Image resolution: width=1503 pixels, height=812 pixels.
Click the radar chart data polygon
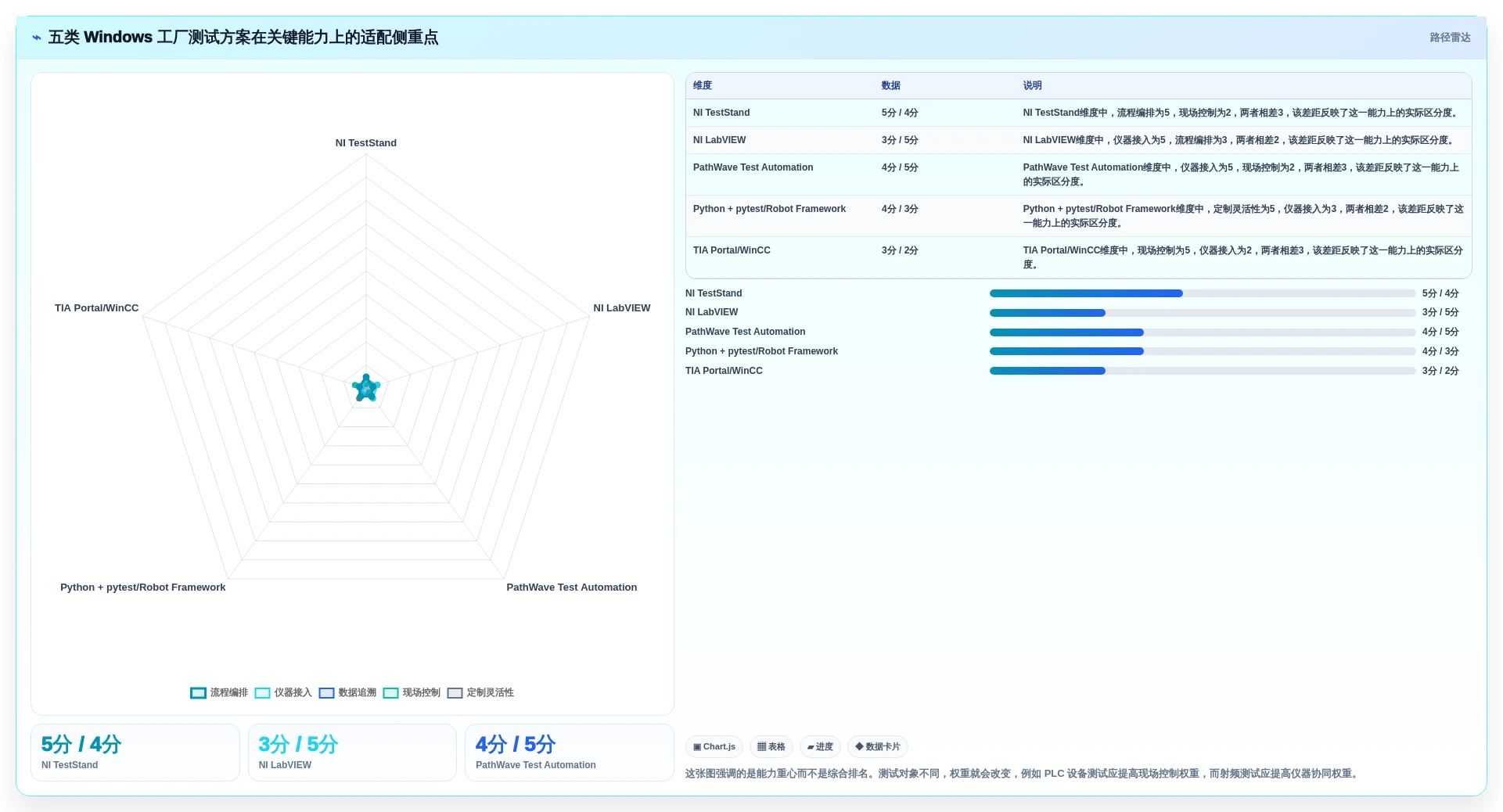(366, 388)
